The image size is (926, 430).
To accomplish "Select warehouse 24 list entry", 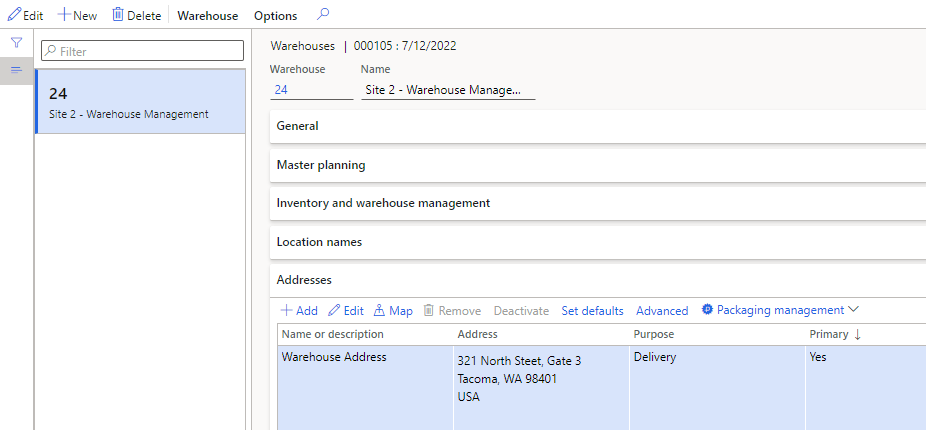I will [141, 102].
